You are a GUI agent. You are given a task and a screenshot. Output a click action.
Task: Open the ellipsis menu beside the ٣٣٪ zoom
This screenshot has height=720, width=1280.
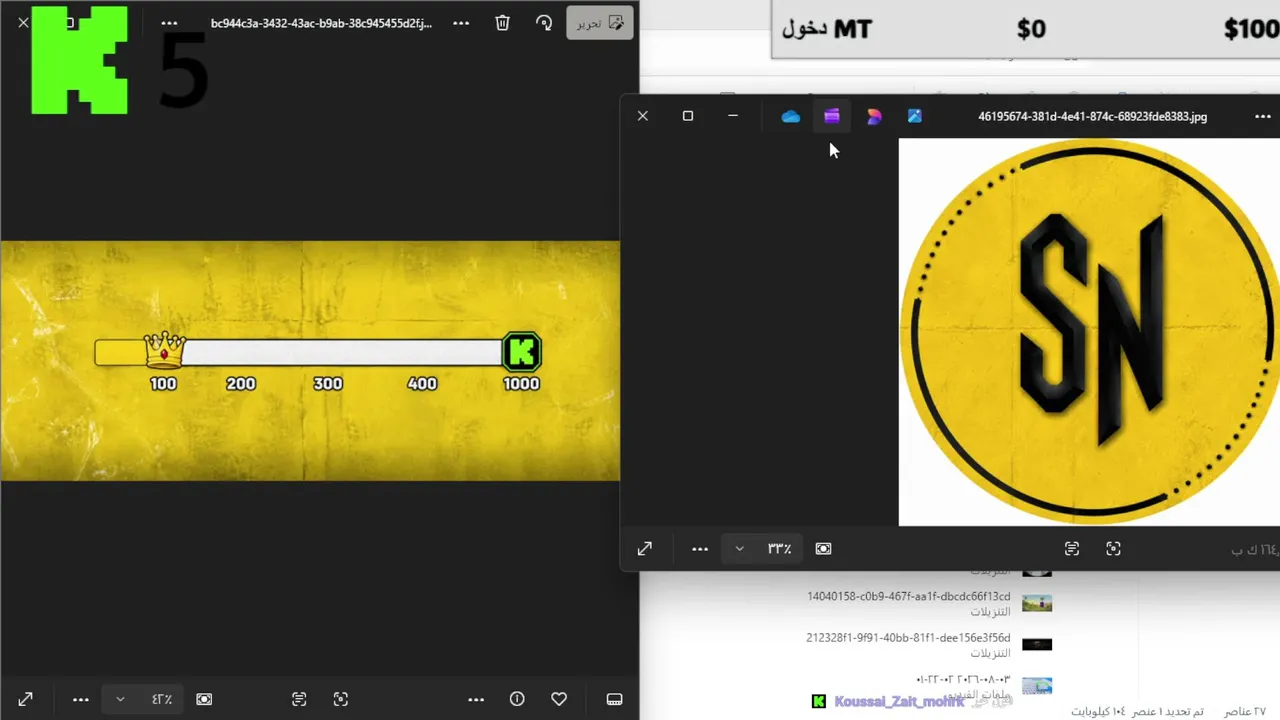click(700, 548)
